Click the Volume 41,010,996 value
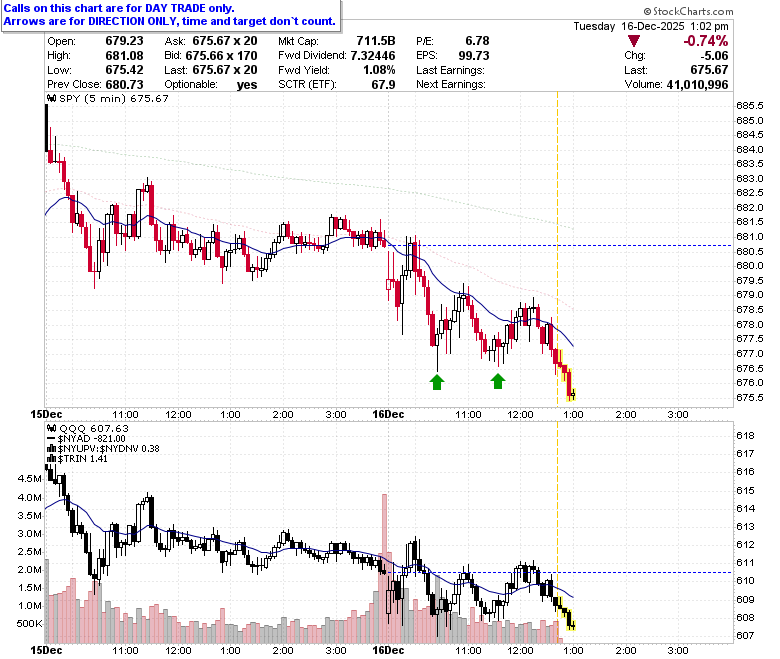Screen dimensions: 780x659 697,85
